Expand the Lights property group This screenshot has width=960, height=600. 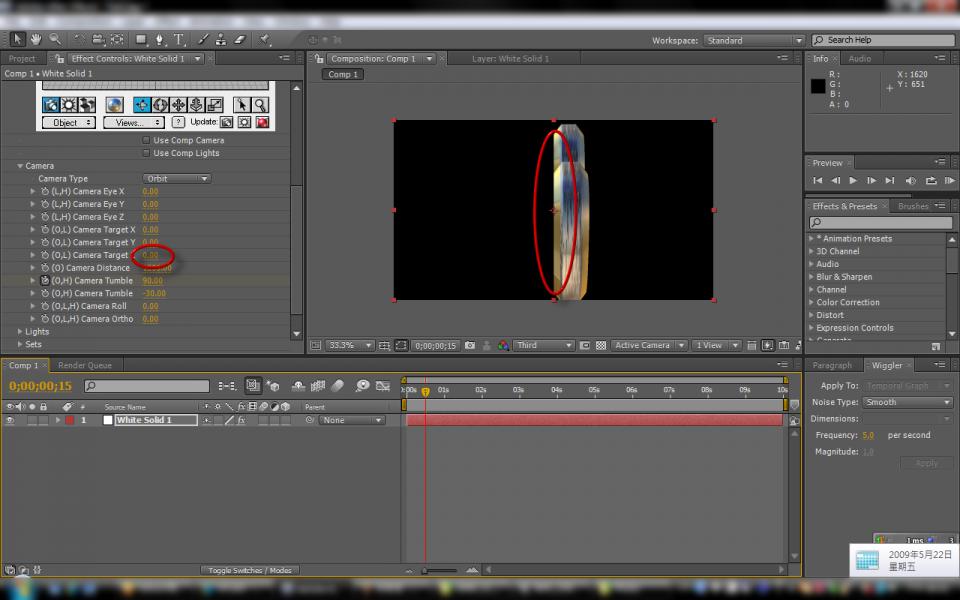click(20, 332)
